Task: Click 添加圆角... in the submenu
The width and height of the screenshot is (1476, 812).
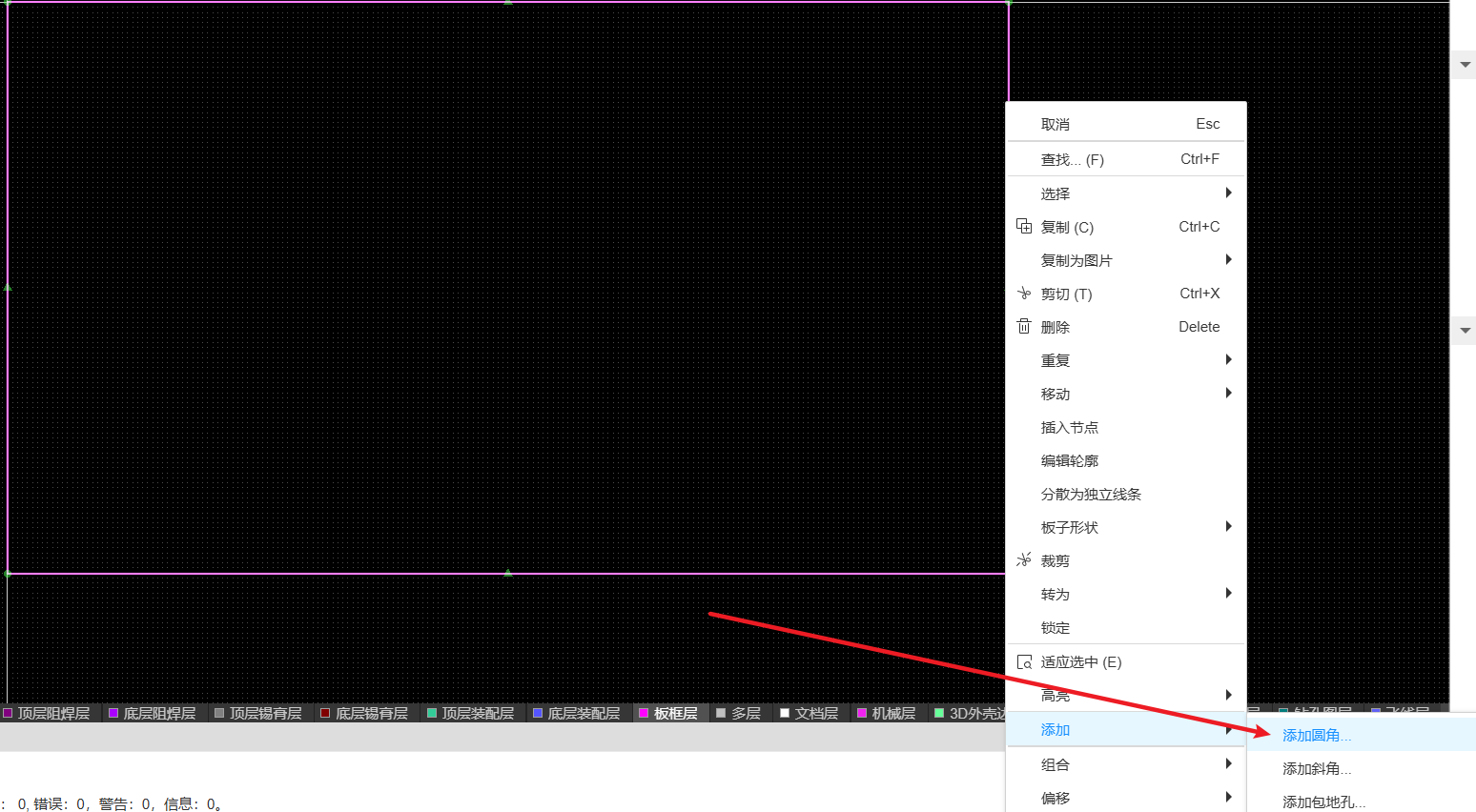Action: pyautogui.click(x=1362, y=735)
